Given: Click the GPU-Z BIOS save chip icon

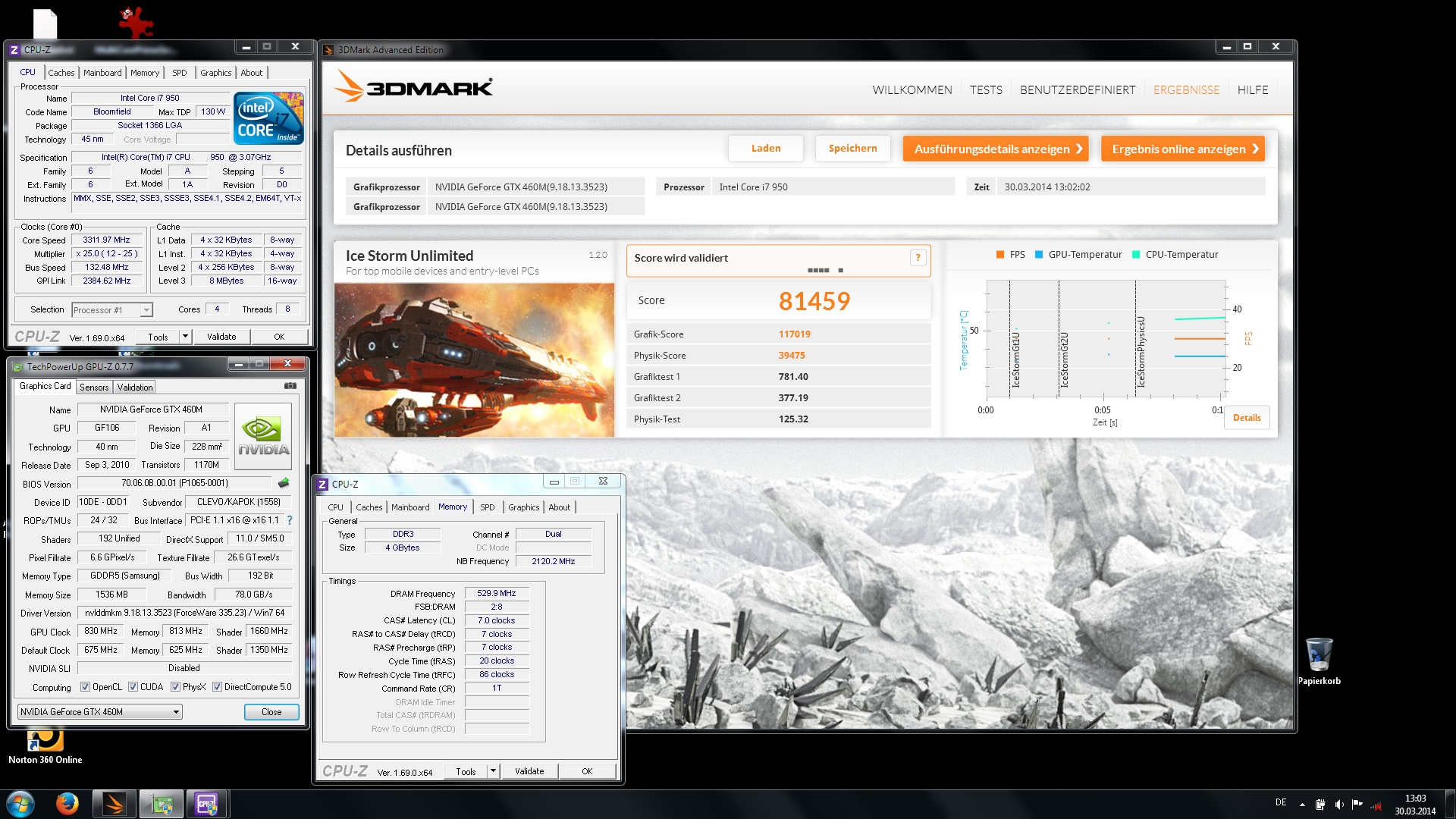Looking at the screenshot, I should point(284,483).
